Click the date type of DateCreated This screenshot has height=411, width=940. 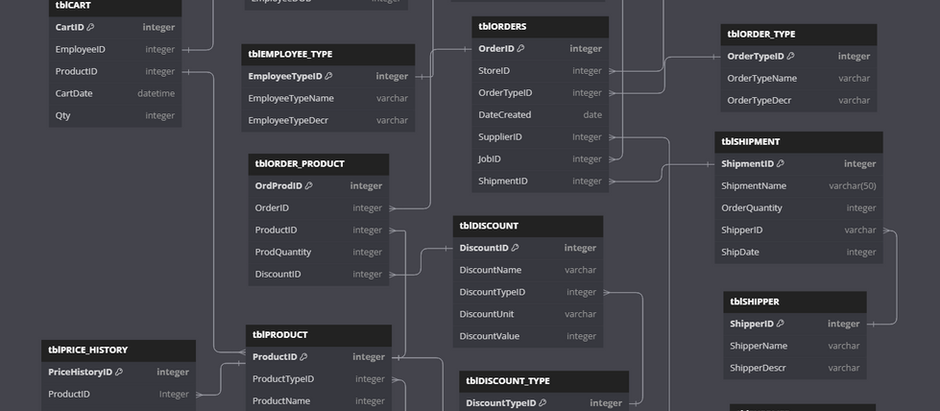(592, 115)
